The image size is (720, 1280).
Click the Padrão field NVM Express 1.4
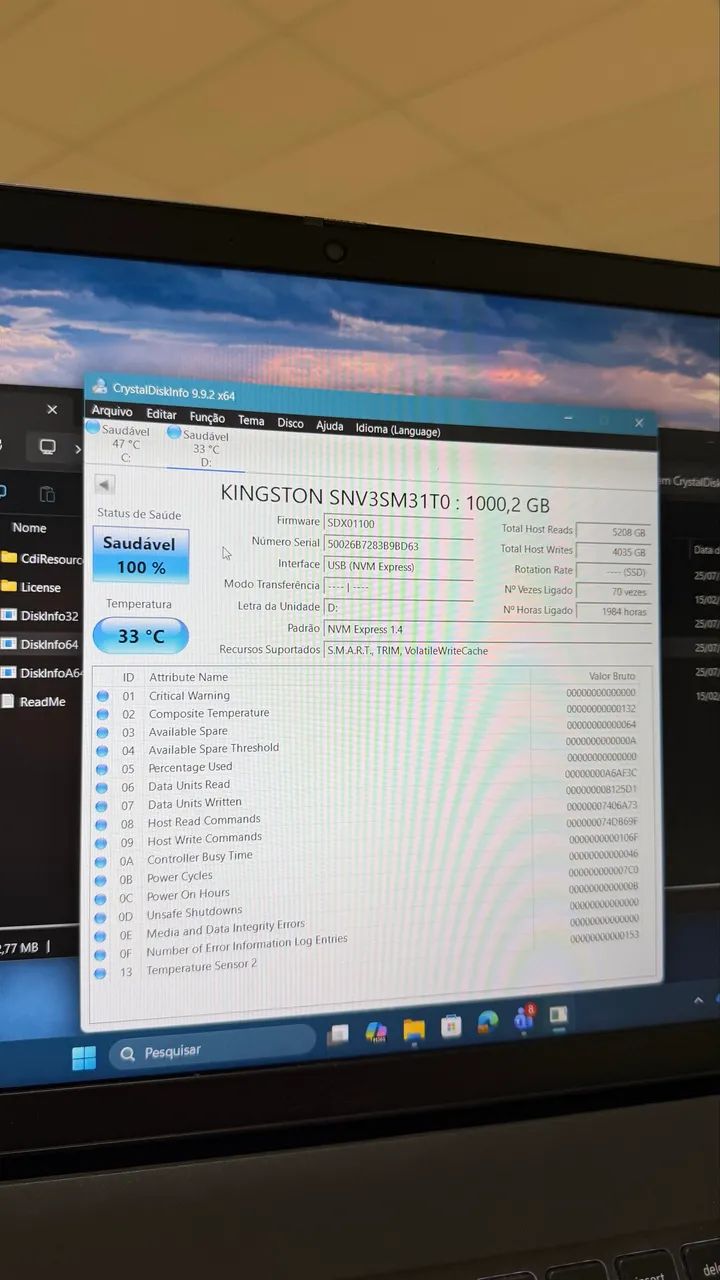point(487,629)
